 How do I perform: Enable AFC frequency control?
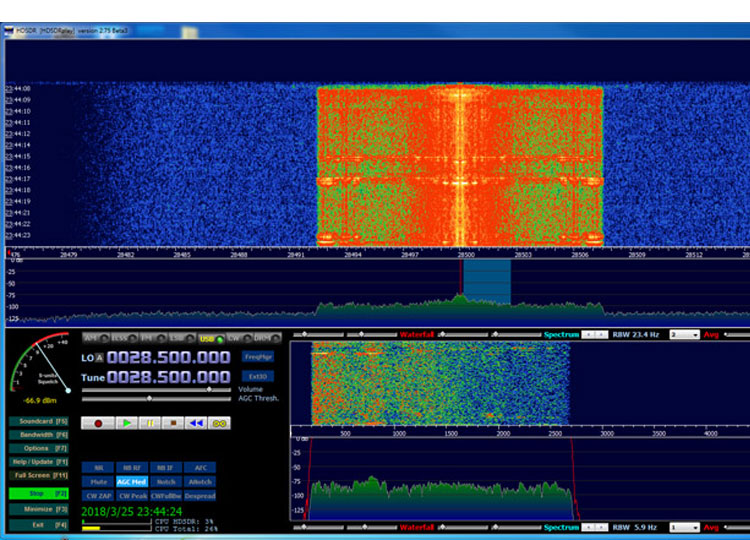[200, 468]
